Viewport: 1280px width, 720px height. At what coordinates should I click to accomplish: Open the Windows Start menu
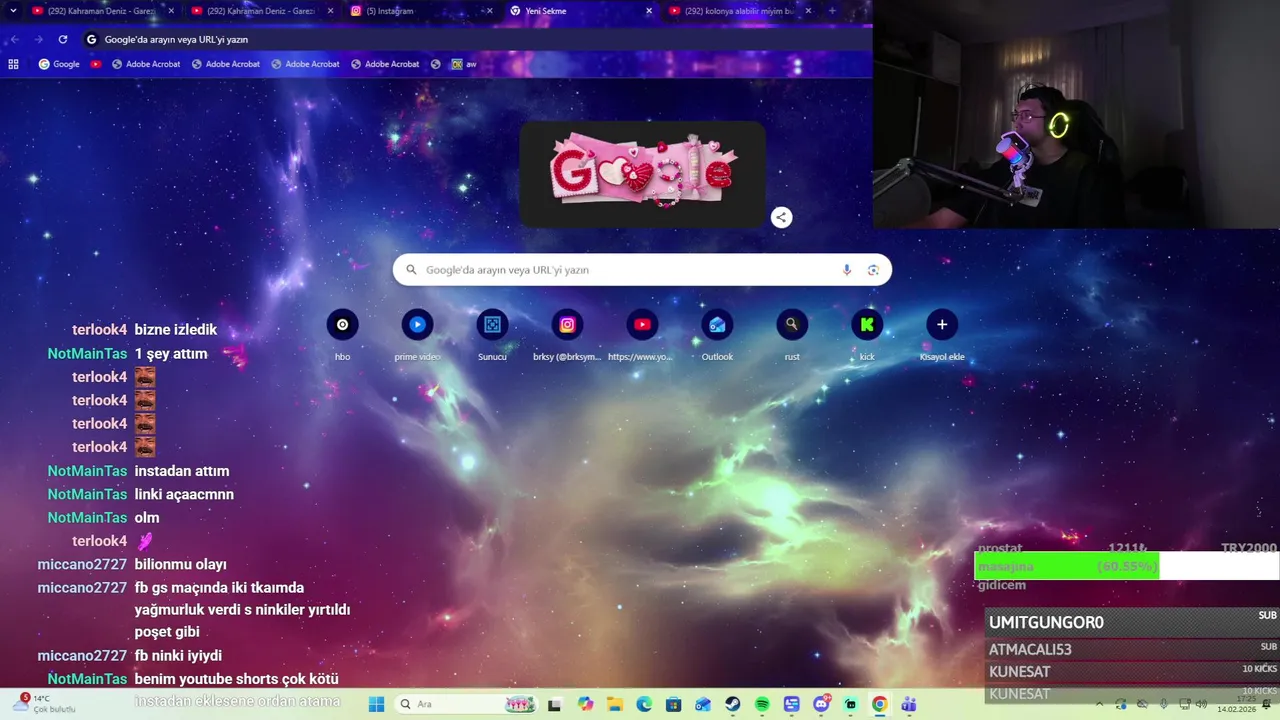pyautogui.click(x=376, y=704)
